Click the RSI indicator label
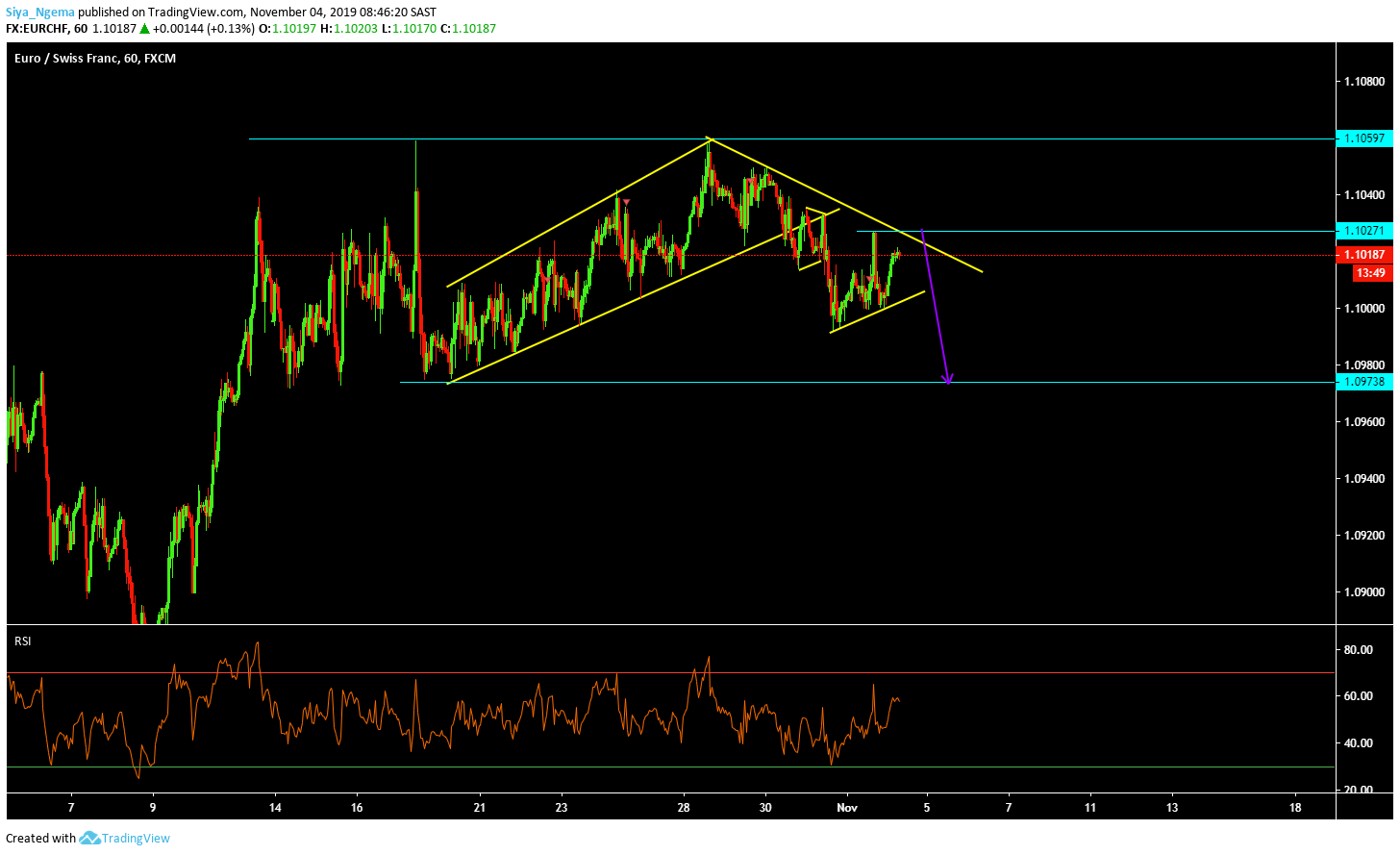1400x855 pixels. (23, 641)
